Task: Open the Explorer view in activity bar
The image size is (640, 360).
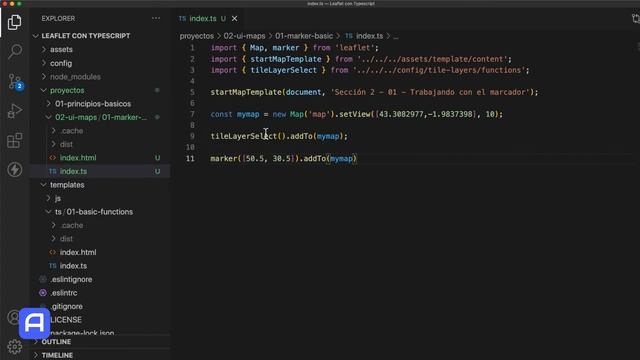Action: 15,22
